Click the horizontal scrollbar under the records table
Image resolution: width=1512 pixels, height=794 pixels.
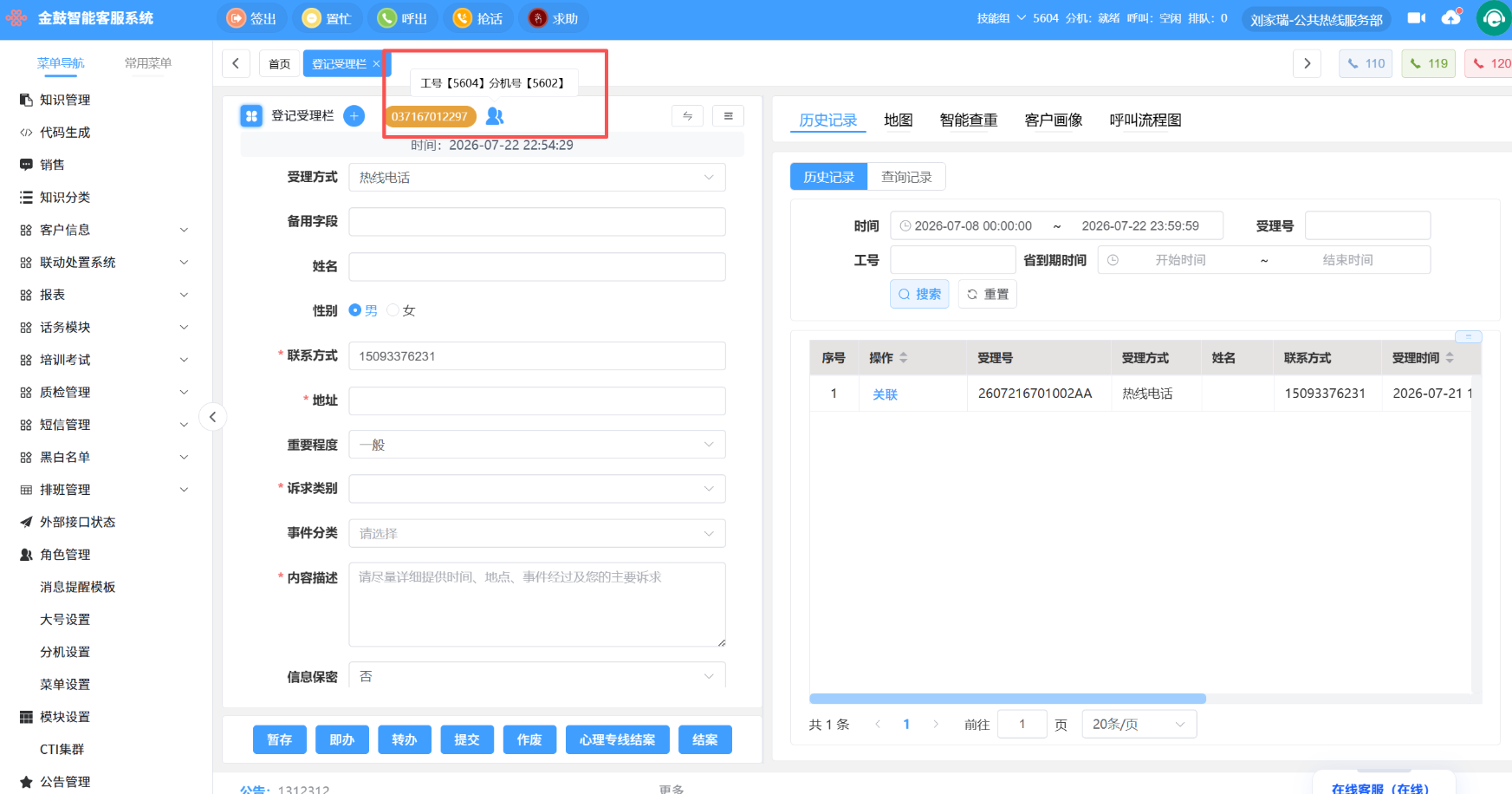[1008, 699]
